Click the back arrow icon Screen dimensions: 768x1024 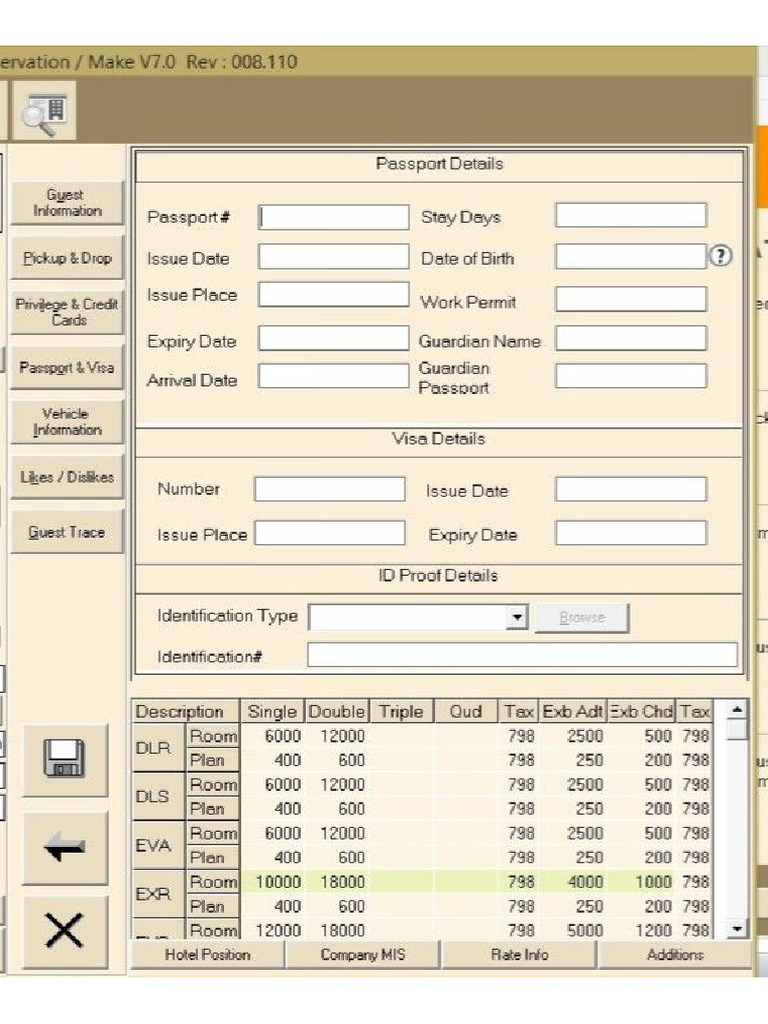point(65,848)
